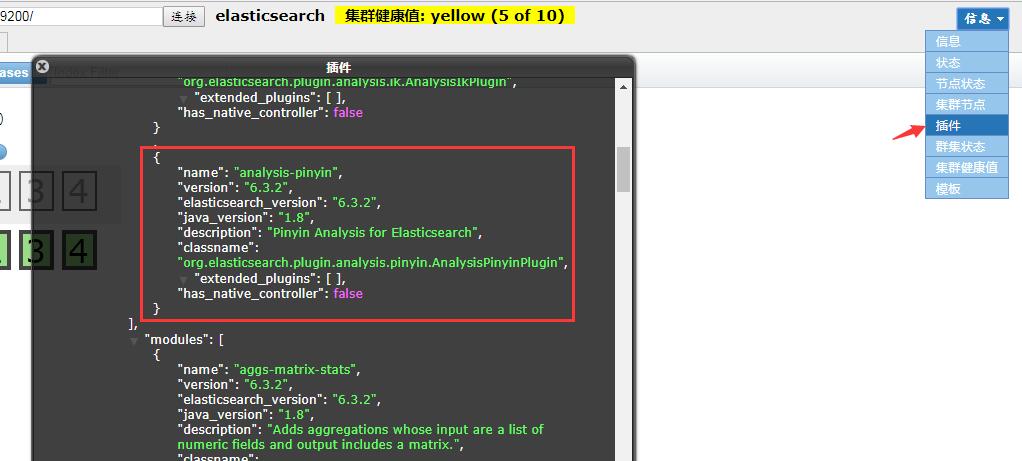Click the "Adds aggregations whose input" description
Viewport: 1022px width, 461px height.
[x=360, y=437]
